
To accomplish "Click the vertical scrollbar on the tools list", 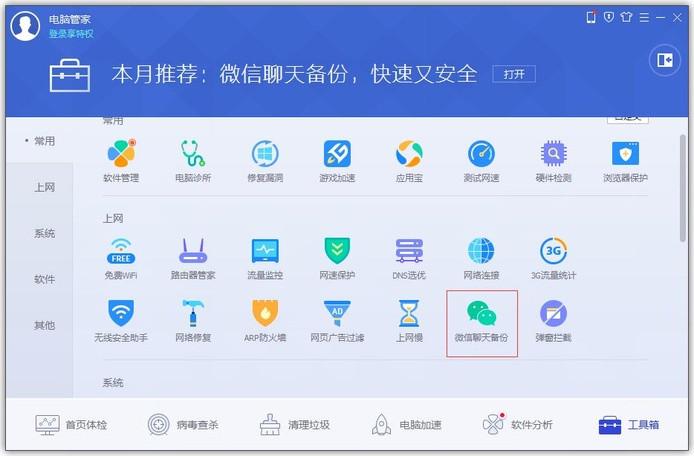I will point(683,188).
